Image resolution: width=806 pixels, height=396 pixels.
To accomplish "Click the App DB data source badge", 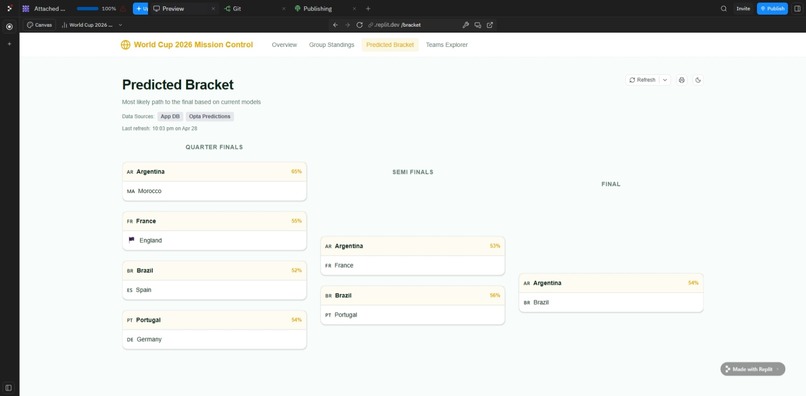I will coord(170,116).
